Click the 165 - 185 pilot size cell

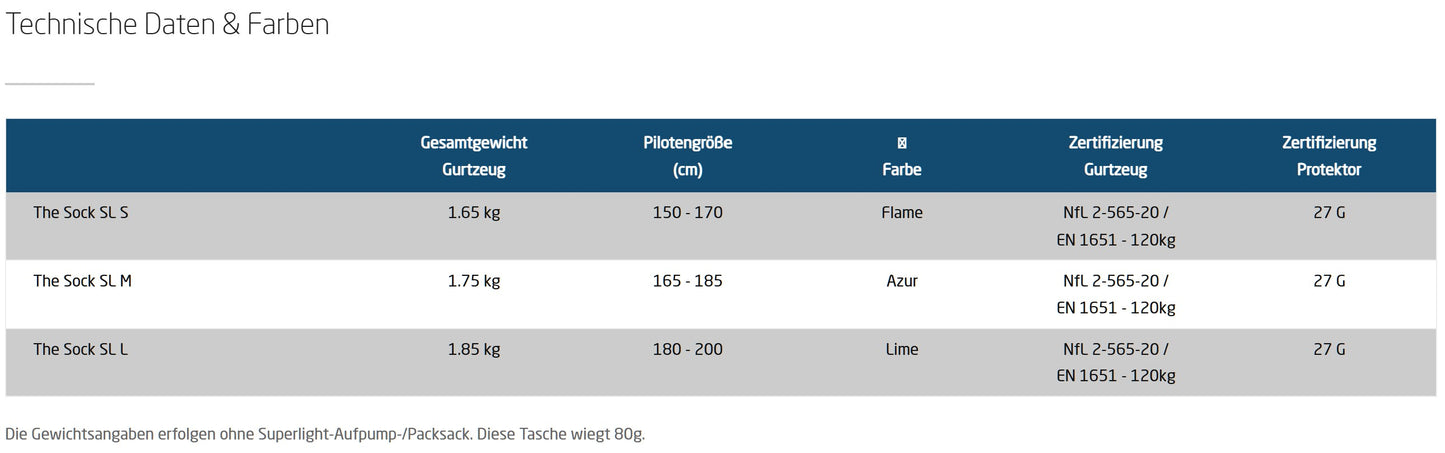[x=687, y=281]
